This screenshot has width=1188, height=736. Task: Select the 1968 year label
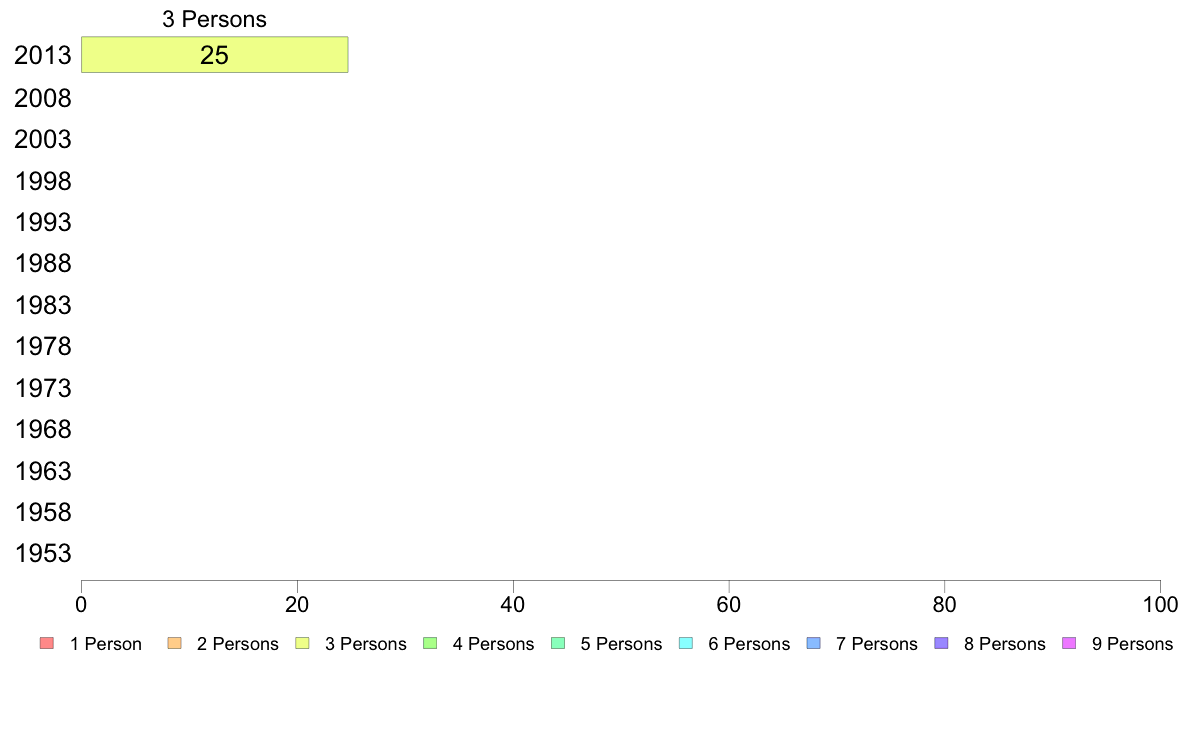43,430
